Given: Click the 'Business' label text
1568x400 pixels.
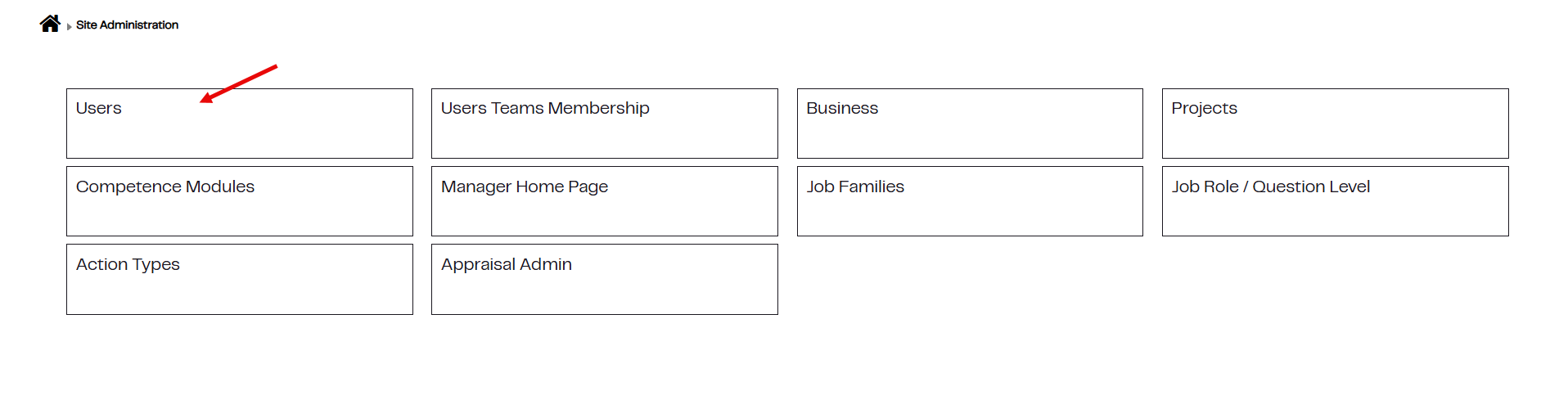Looking at the screenshot, I should pos(841,108).
